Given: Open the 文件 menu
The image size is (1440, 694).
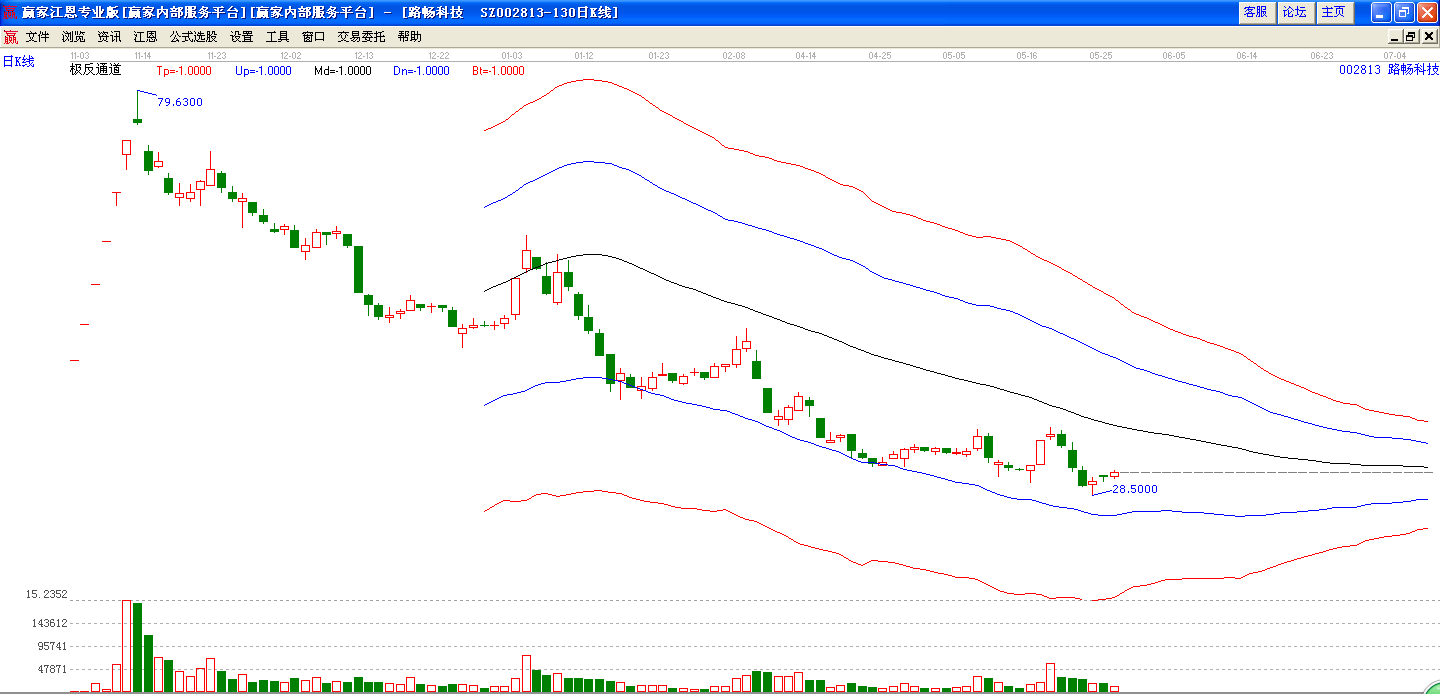Looking at the screenshot, I should 37,37.
